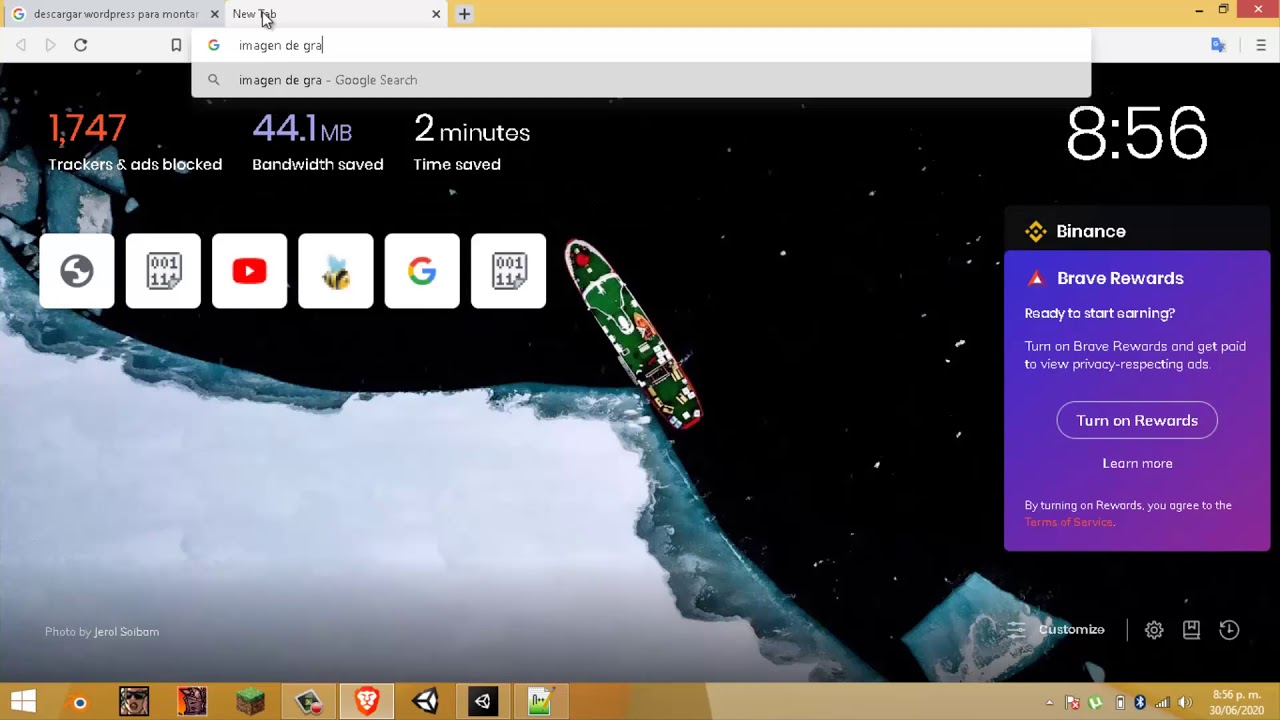
Task: Click the Google icon in address bar
Action: point(213,45)
